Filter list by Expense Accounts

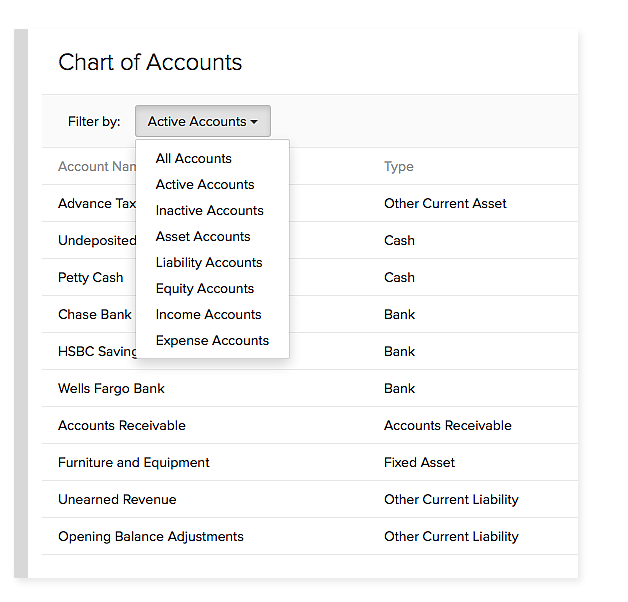pos(212,340)
